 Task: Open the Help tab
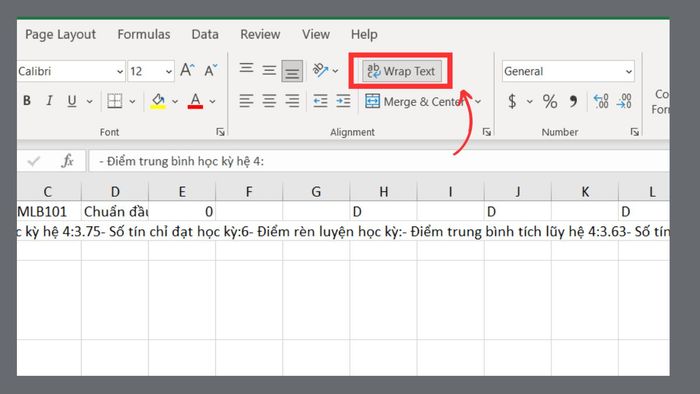click(x=364, y=34)
